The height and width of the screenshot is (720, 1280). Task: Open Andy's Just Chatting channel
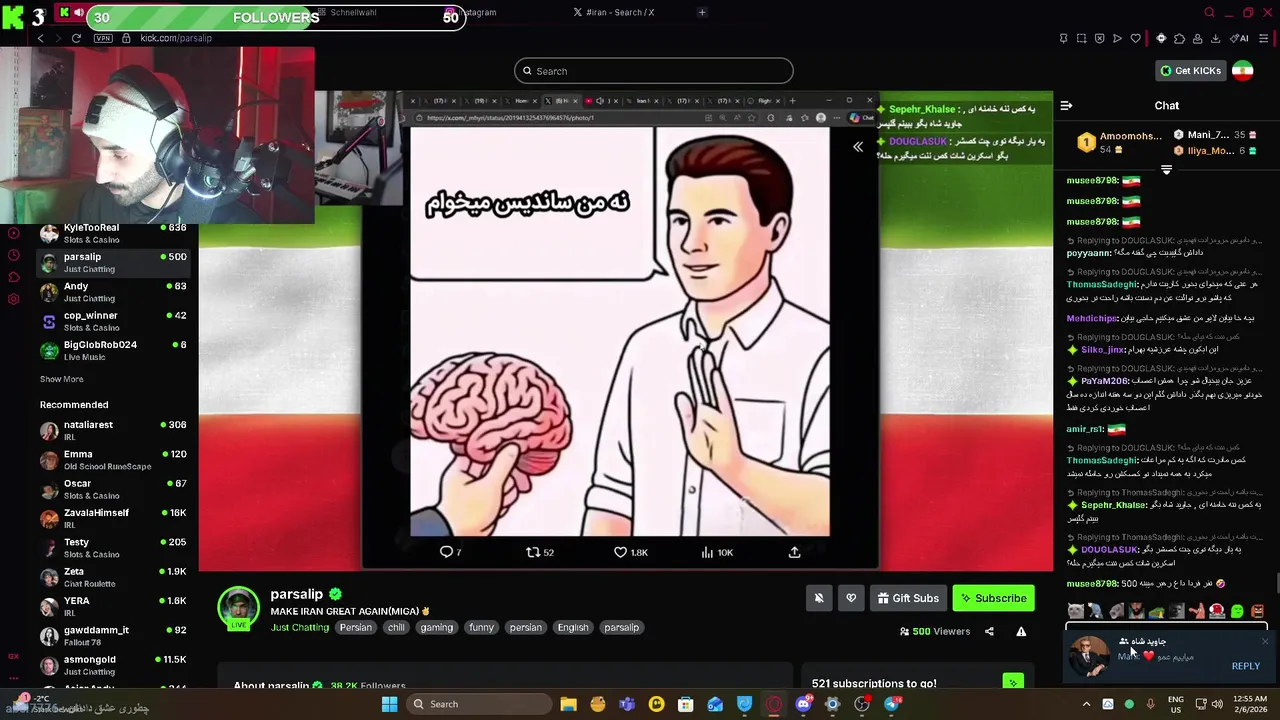(113, 292)
